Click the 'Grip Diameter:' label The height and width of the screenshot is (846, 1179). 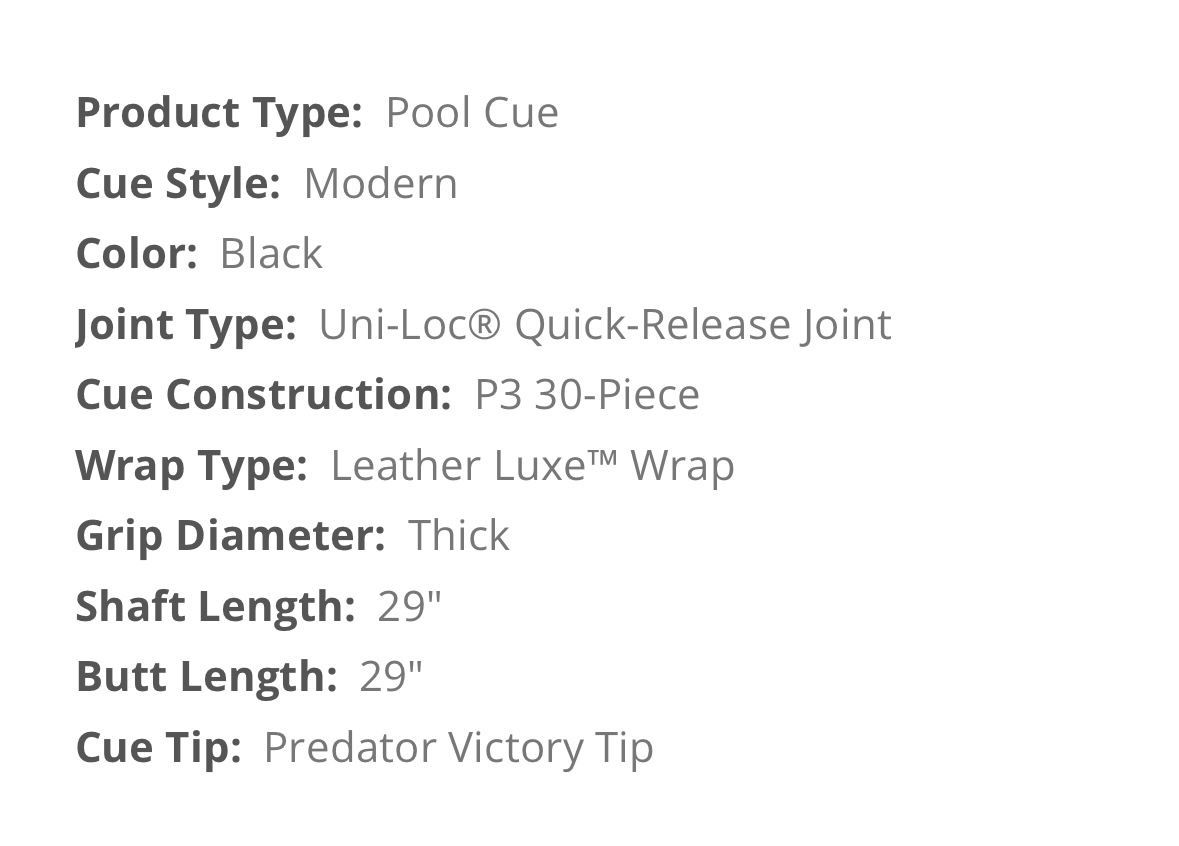(x=230, y=536)
